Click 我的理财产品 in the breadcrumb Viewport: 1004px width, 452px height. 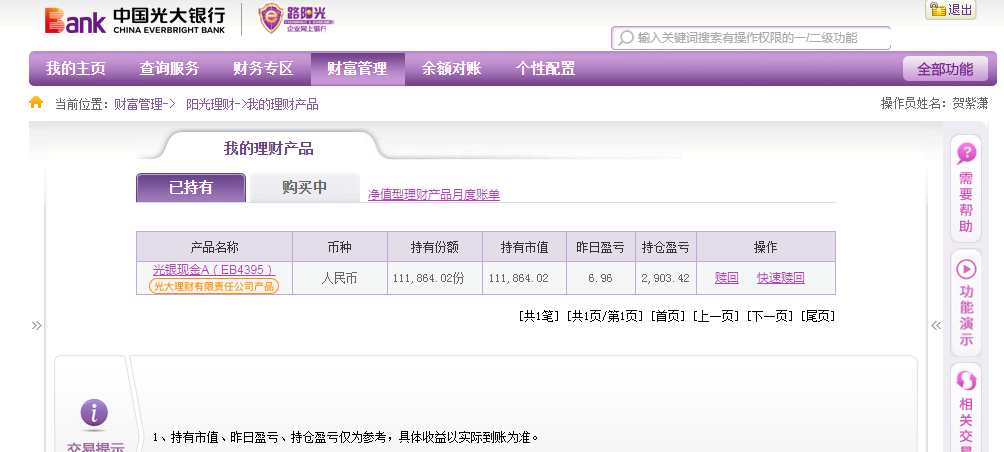coord(282,104)
